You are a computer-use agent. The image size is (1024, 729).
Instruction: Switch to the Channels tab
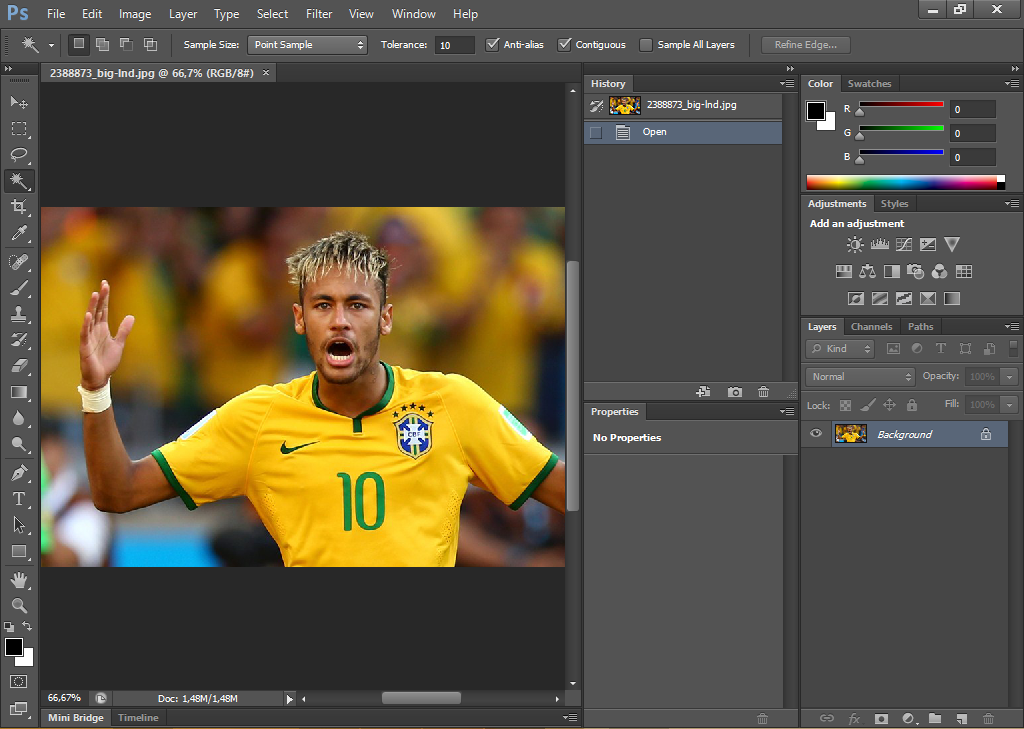pos(871,326)
